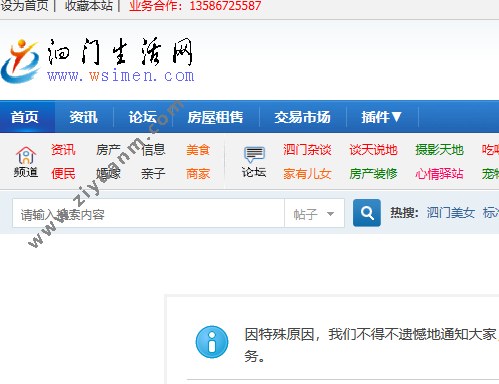499x384 pixels.
Task: Click the 设为首页 link at top
Action: pos(24,5)
